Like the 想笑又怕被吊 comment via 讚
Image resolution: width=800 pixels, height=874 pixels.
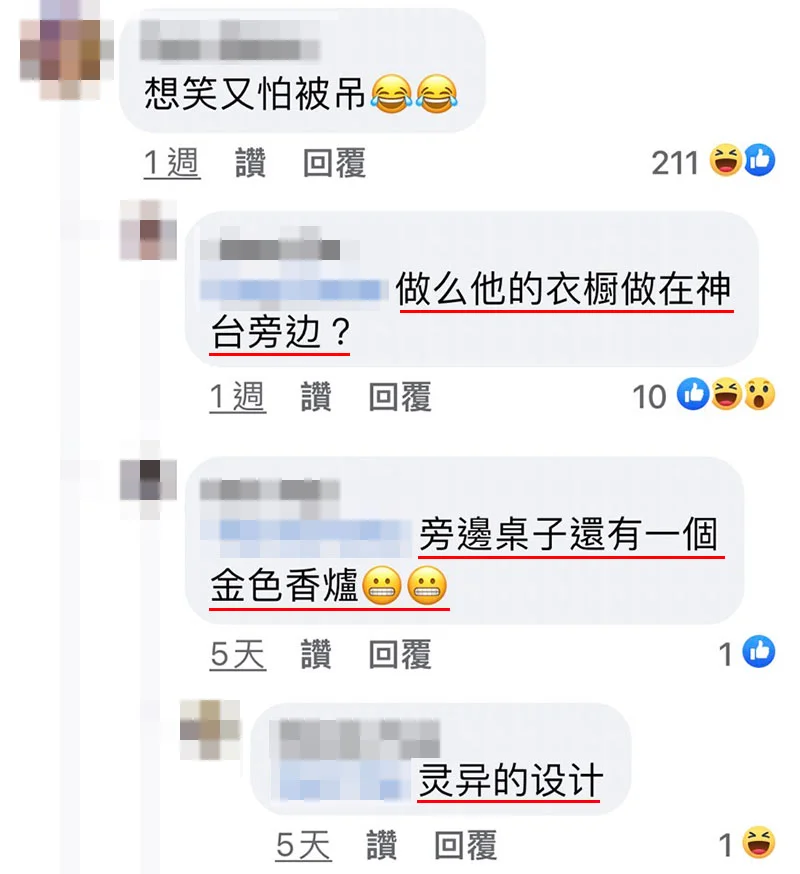(250, 163)
